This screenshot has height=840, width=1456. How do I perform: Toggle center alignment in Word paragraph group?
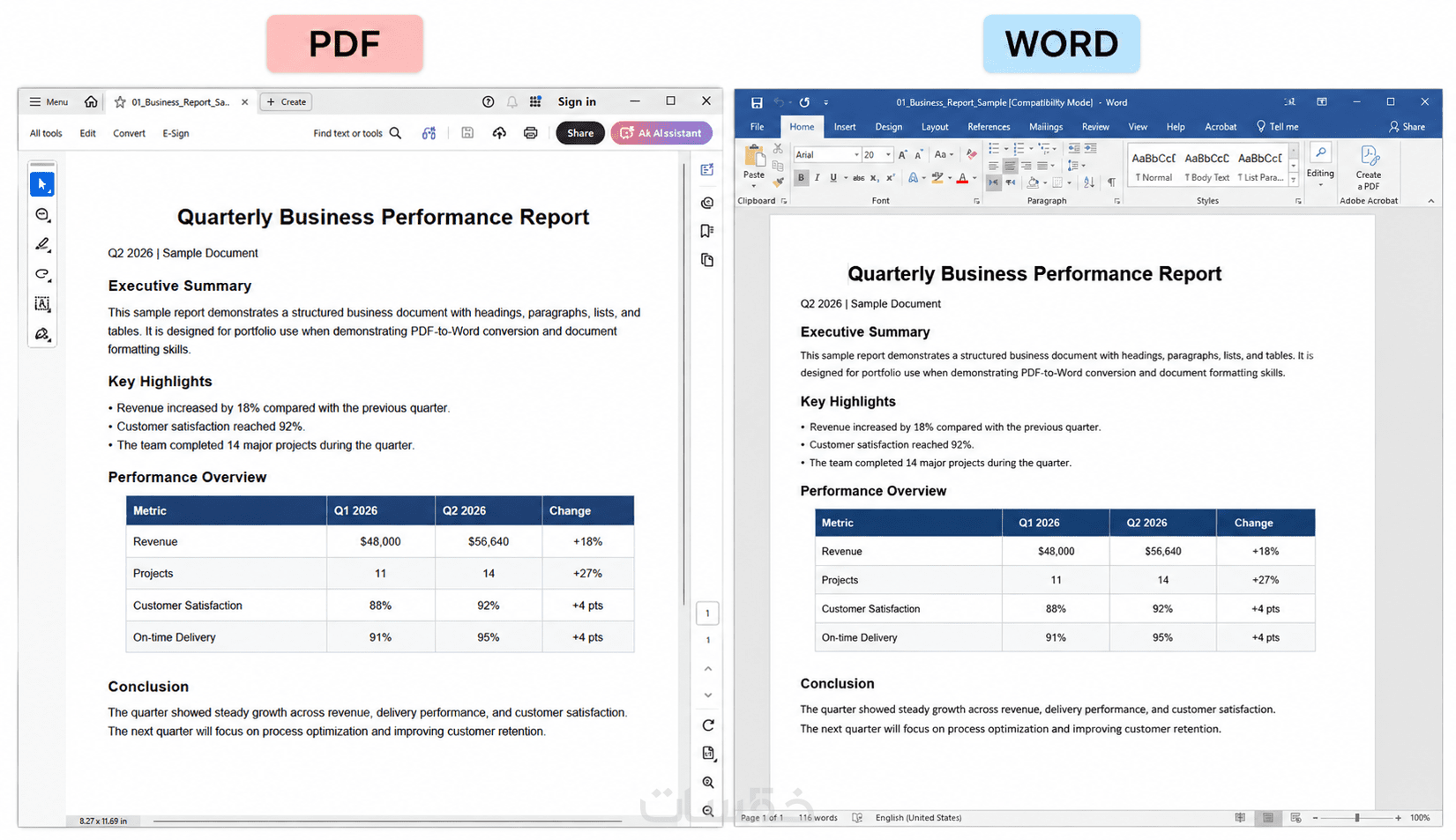[x=1011, y=166]
